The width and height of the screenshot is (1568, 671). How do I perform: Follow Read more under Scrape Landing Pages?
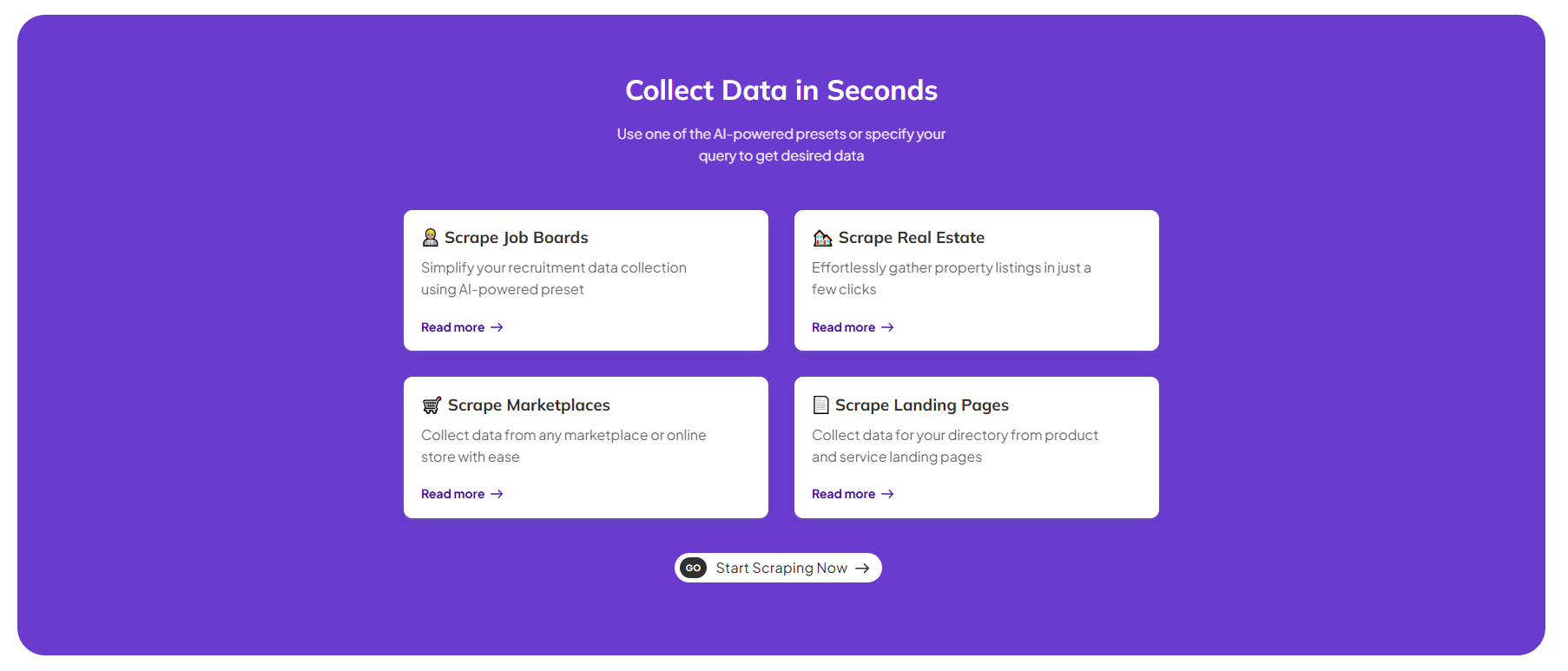844,494
